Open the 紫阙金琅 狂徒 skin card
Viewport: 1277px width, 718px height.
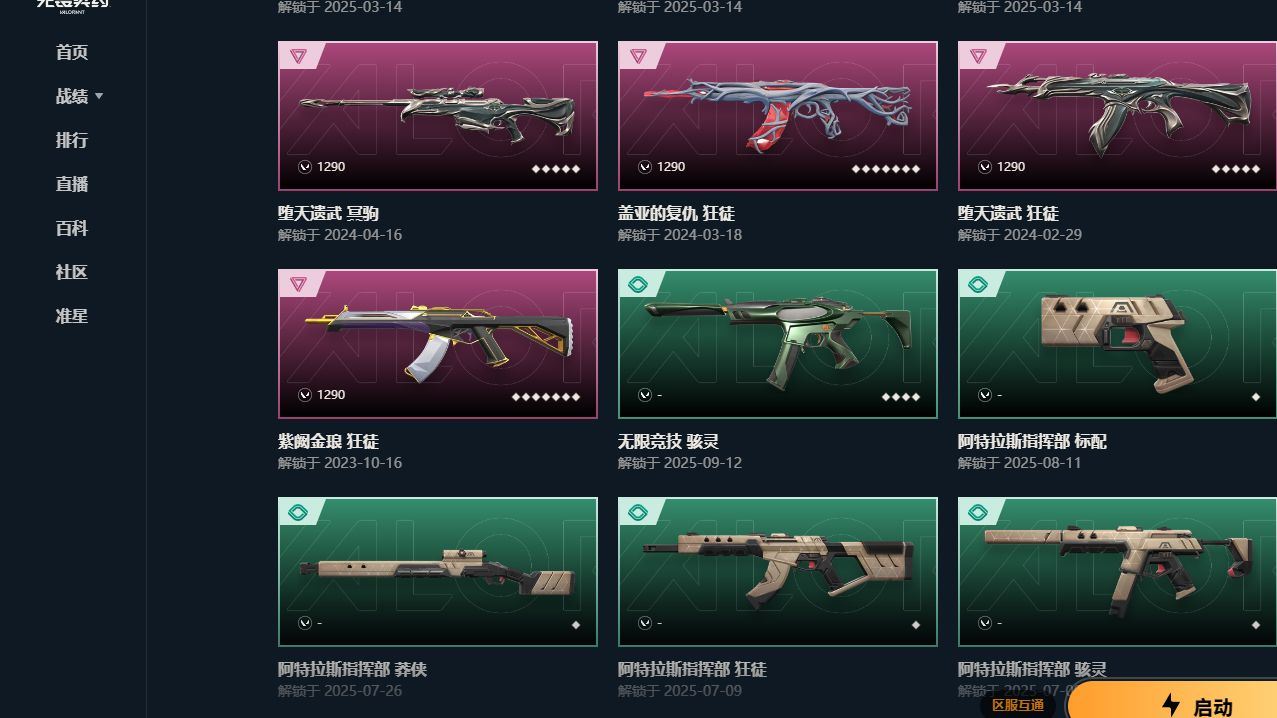tap(438, 344)
